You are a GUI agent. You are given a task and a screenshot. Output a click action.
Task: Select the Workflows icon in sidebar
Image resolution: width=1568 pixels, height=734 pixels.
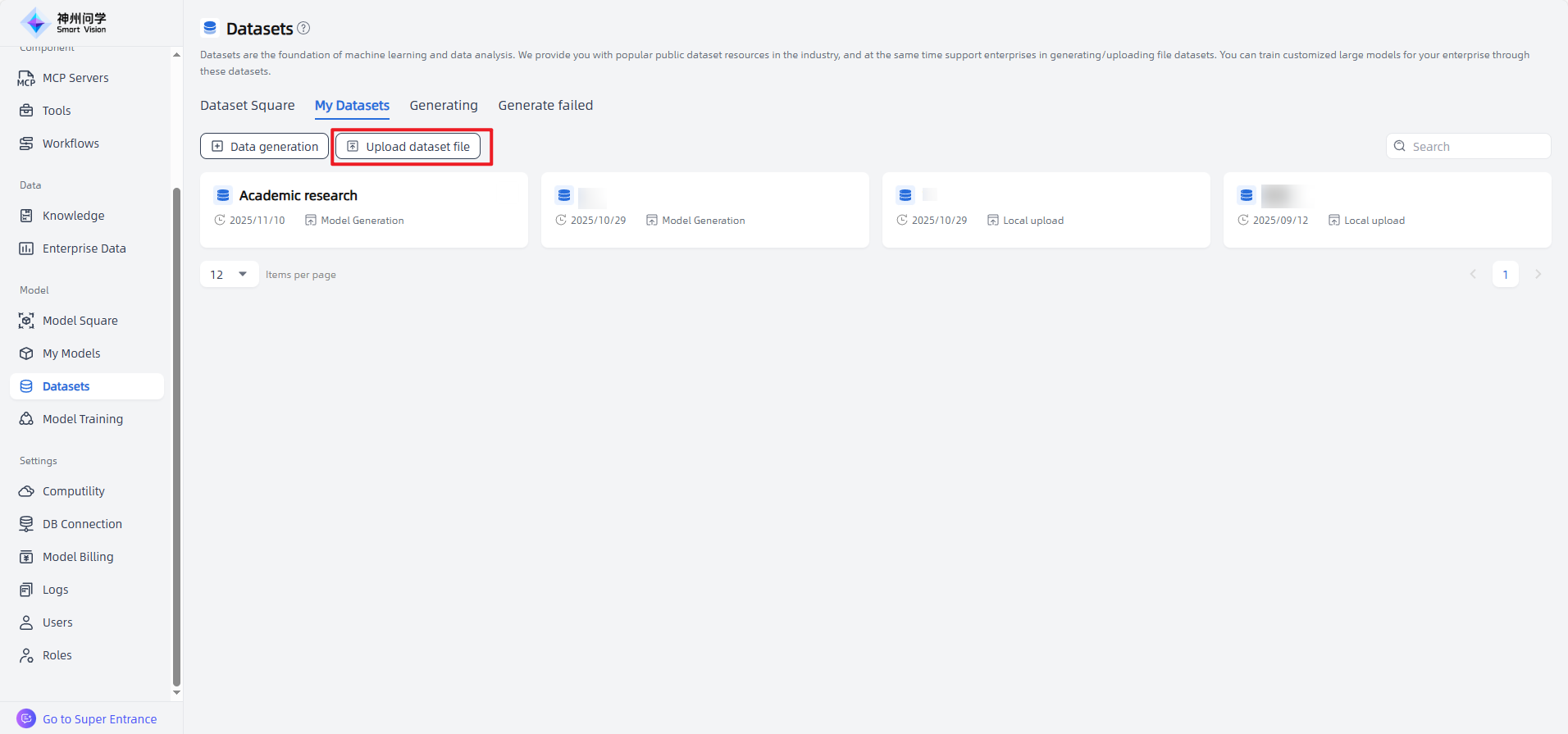pyautogui.click(x=26, y=144)
